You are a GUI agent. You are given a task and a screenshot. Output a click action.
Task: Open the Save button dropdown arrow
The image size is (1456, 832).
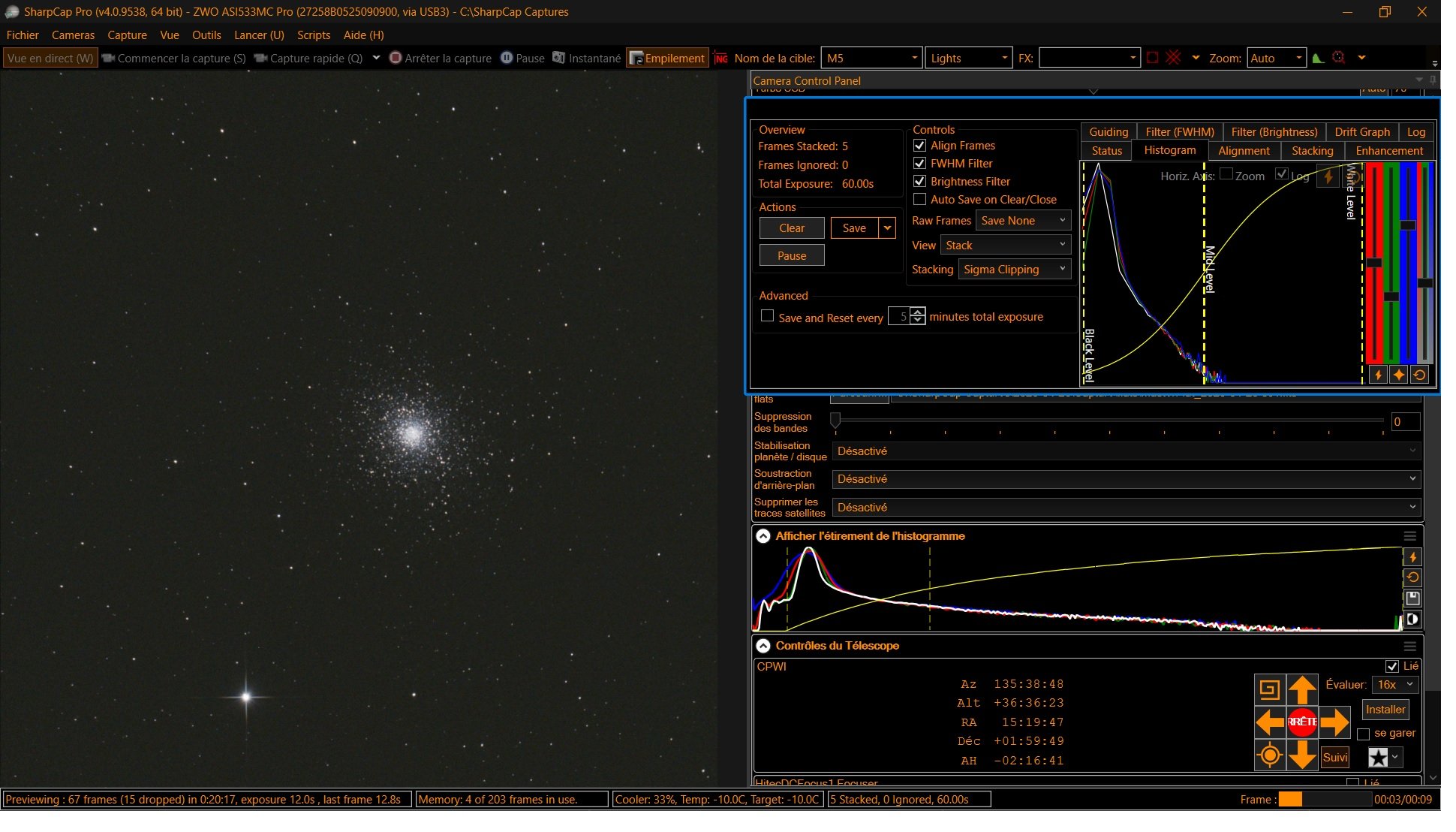[887, 228]
